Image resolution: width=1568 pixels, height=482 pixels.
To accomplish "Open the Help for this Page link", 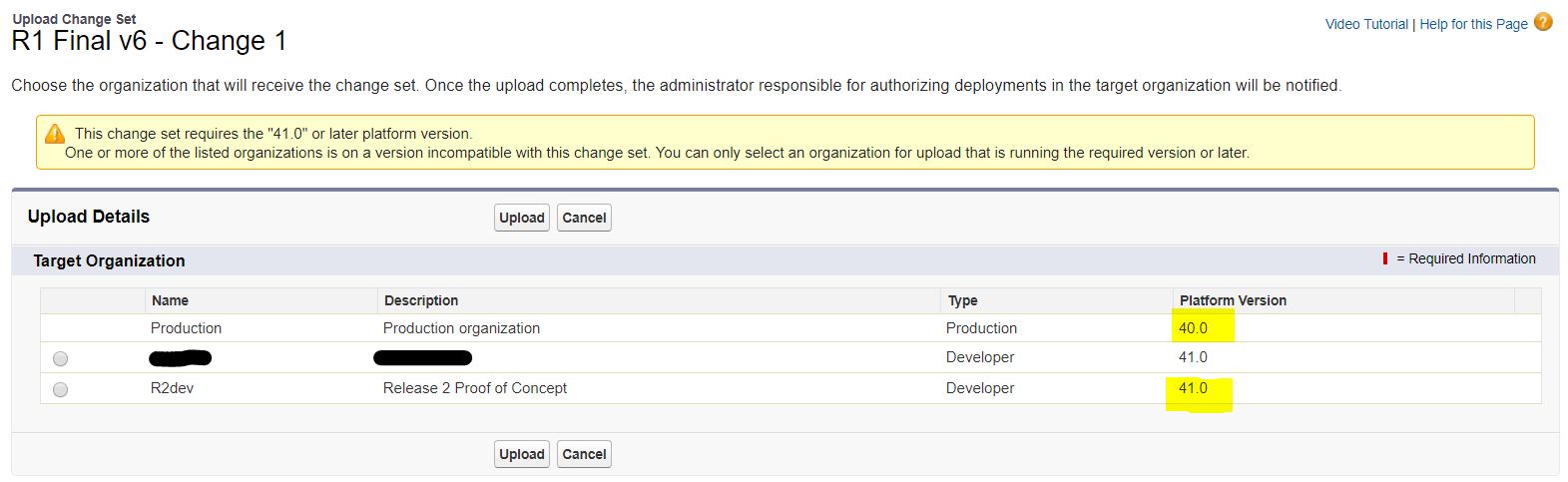I will (x=1473, y=24).
